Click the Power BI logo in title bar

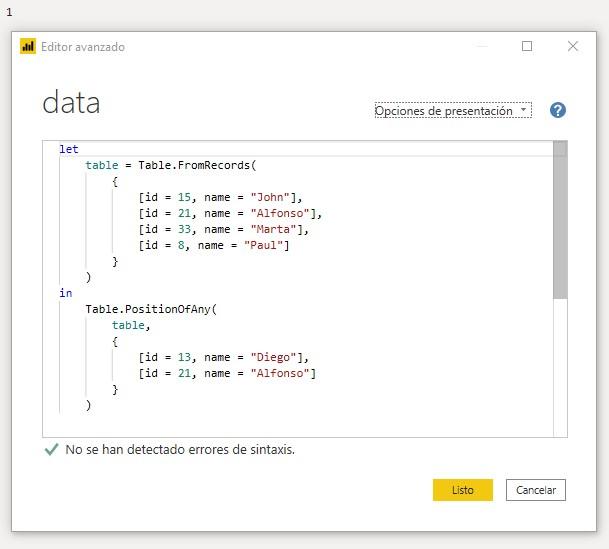point(28,47)
